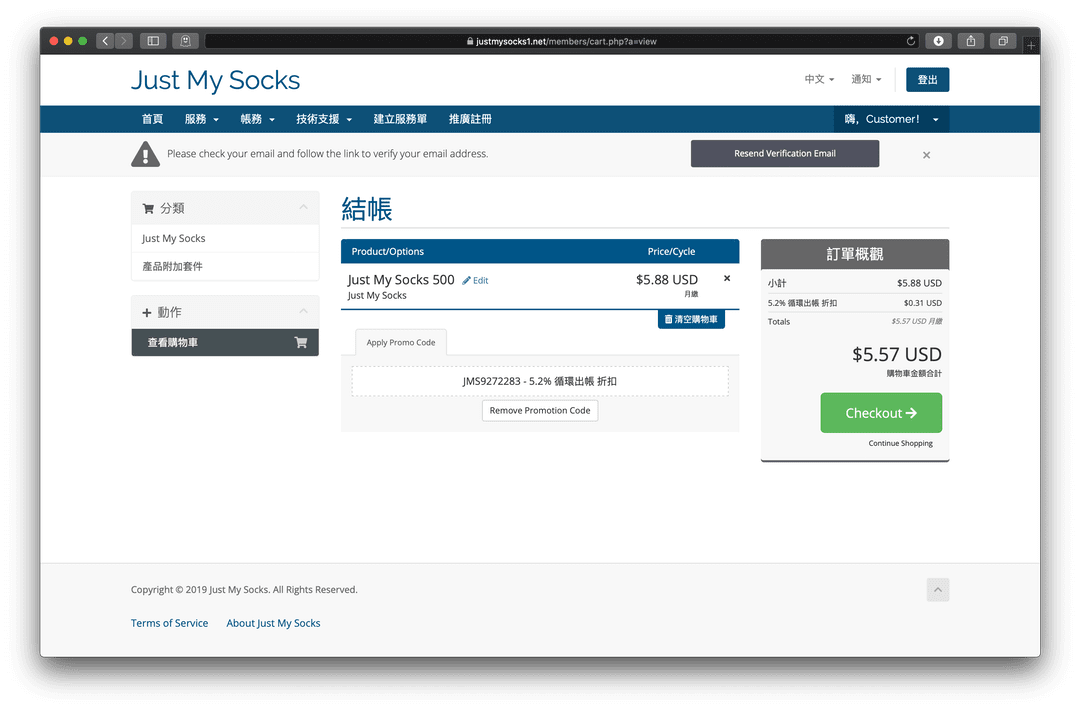Open 建立服務單 in the navigation bar
Image resolution: width=1080 pixels, height=710 pixels.
tap(400, 119)
